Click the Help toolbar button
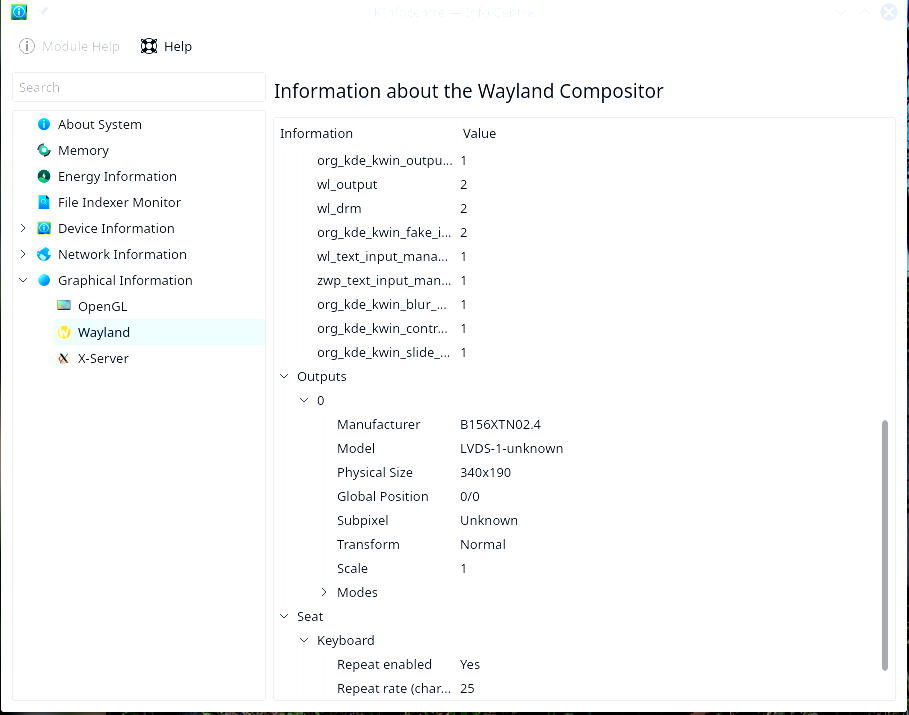This screenshot has height=715, width=909. coord(166,47)
